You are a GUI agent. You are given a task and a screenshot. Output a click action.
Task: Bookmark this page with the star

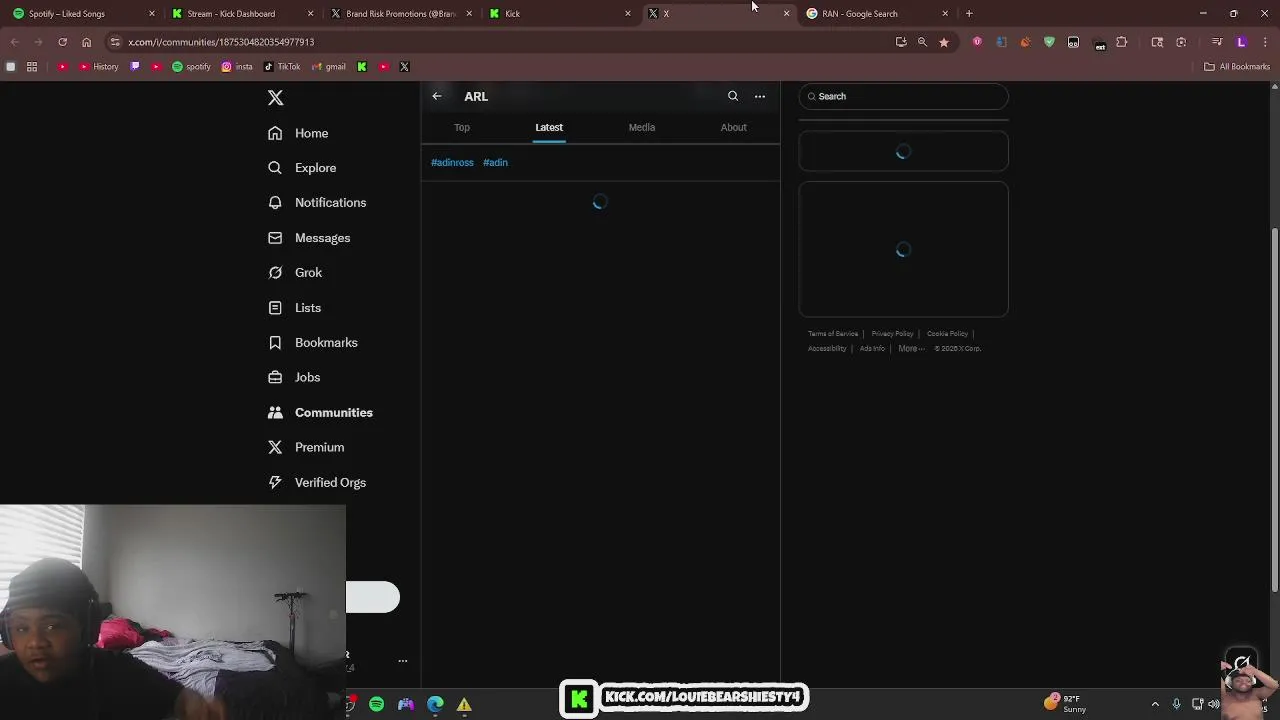[x=944, y=42]
